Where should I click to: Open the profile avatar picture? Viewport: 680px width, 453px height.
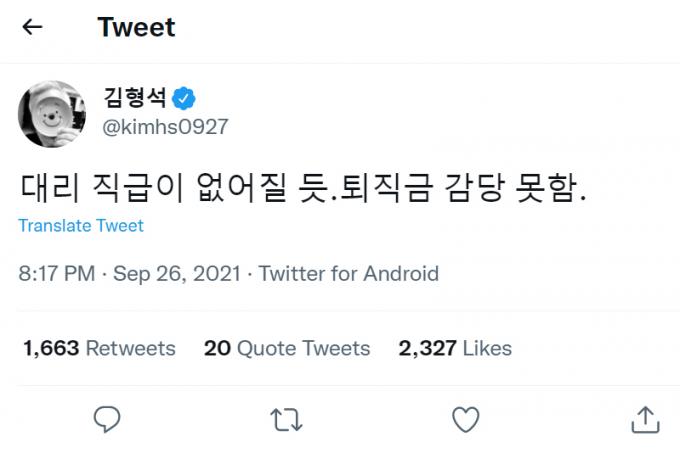(x=51, y=114)
